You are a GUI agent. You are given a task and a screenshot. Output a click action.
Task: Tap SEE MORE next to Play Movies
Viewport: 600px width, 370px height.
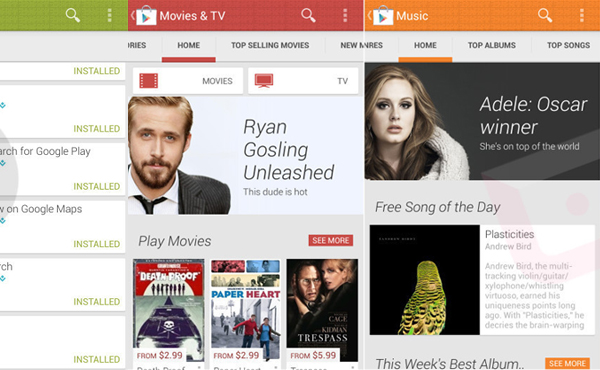pos(331,240)
